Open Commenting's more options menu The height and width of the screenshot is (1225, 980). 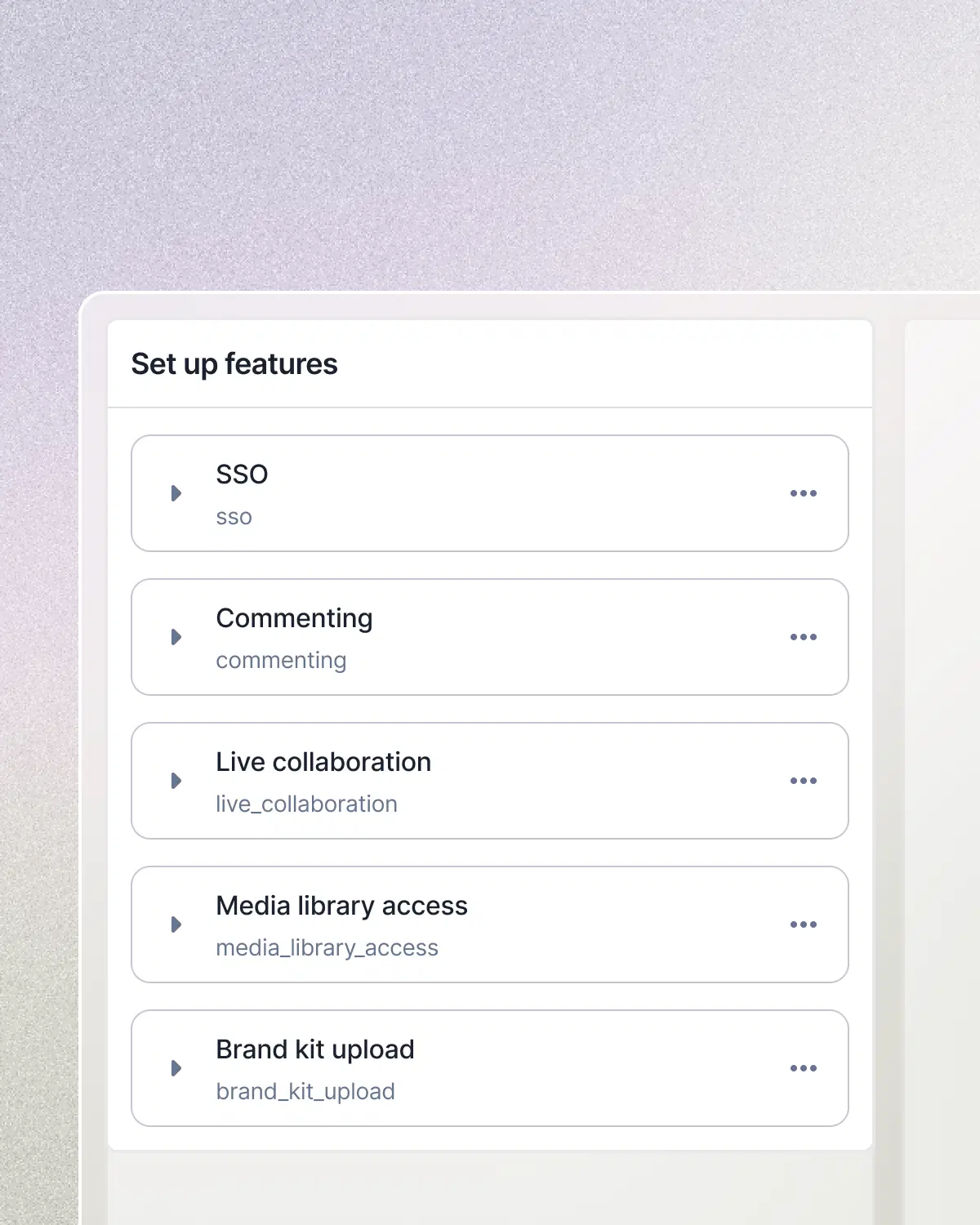(803, 637)
